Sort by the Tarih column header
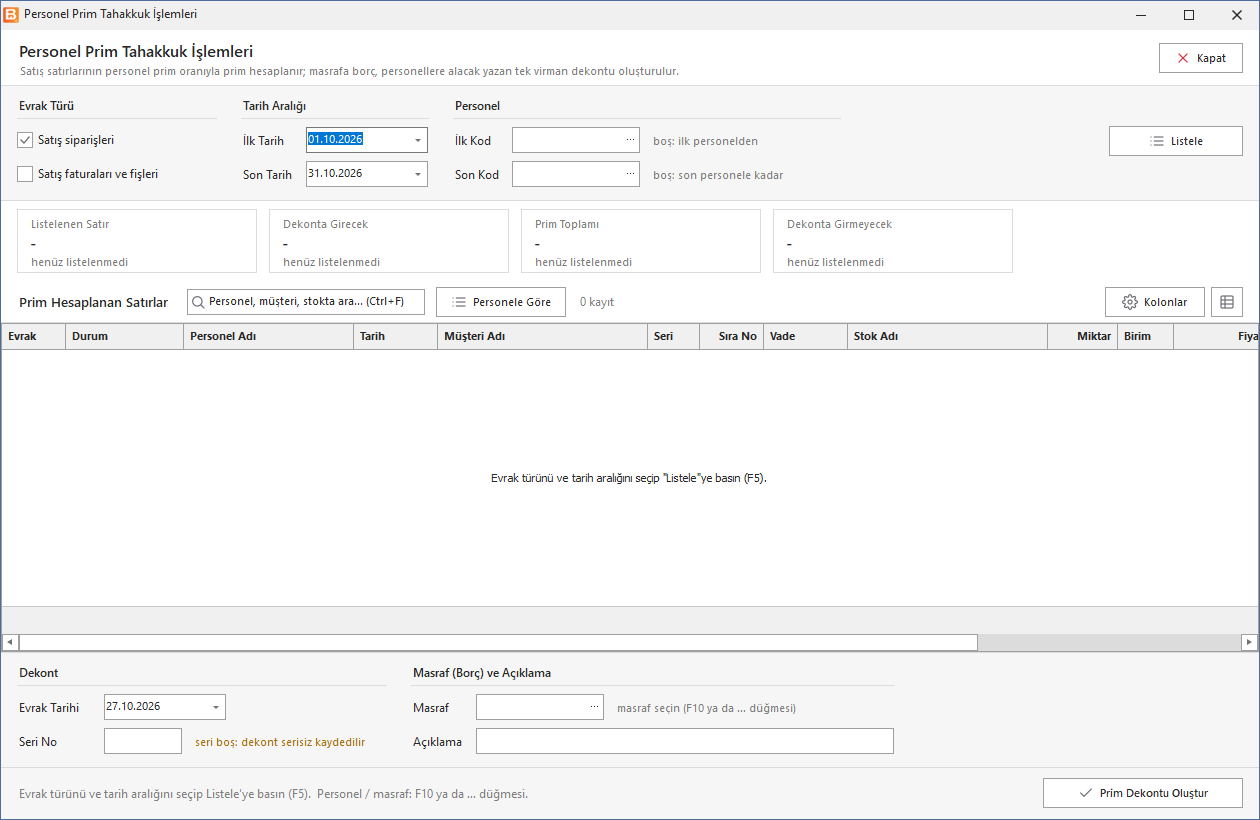The image size is (1260, 820). [396, 336]
